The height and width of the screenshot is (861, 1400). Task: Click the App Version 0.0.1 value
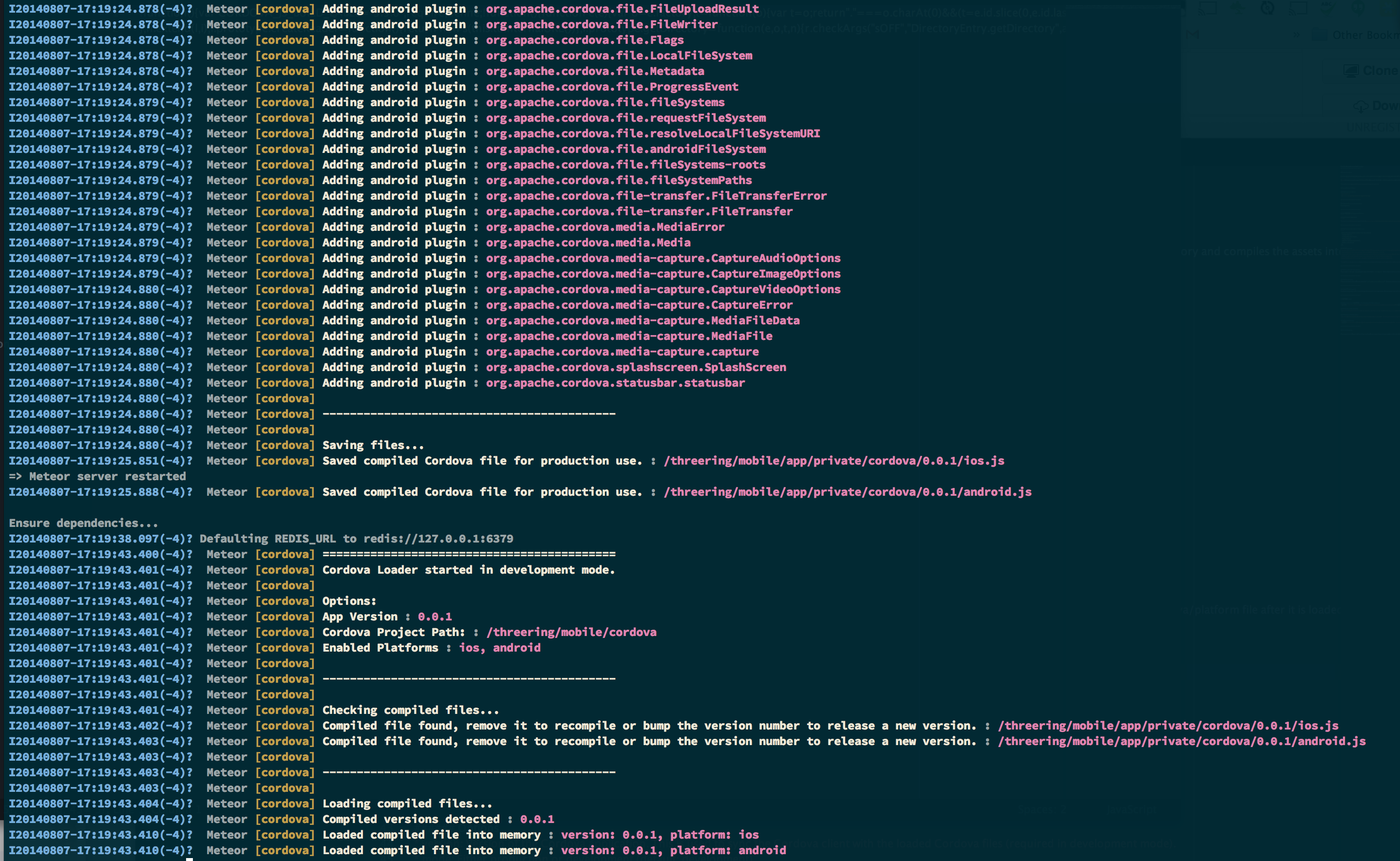[x=435, y=617]
